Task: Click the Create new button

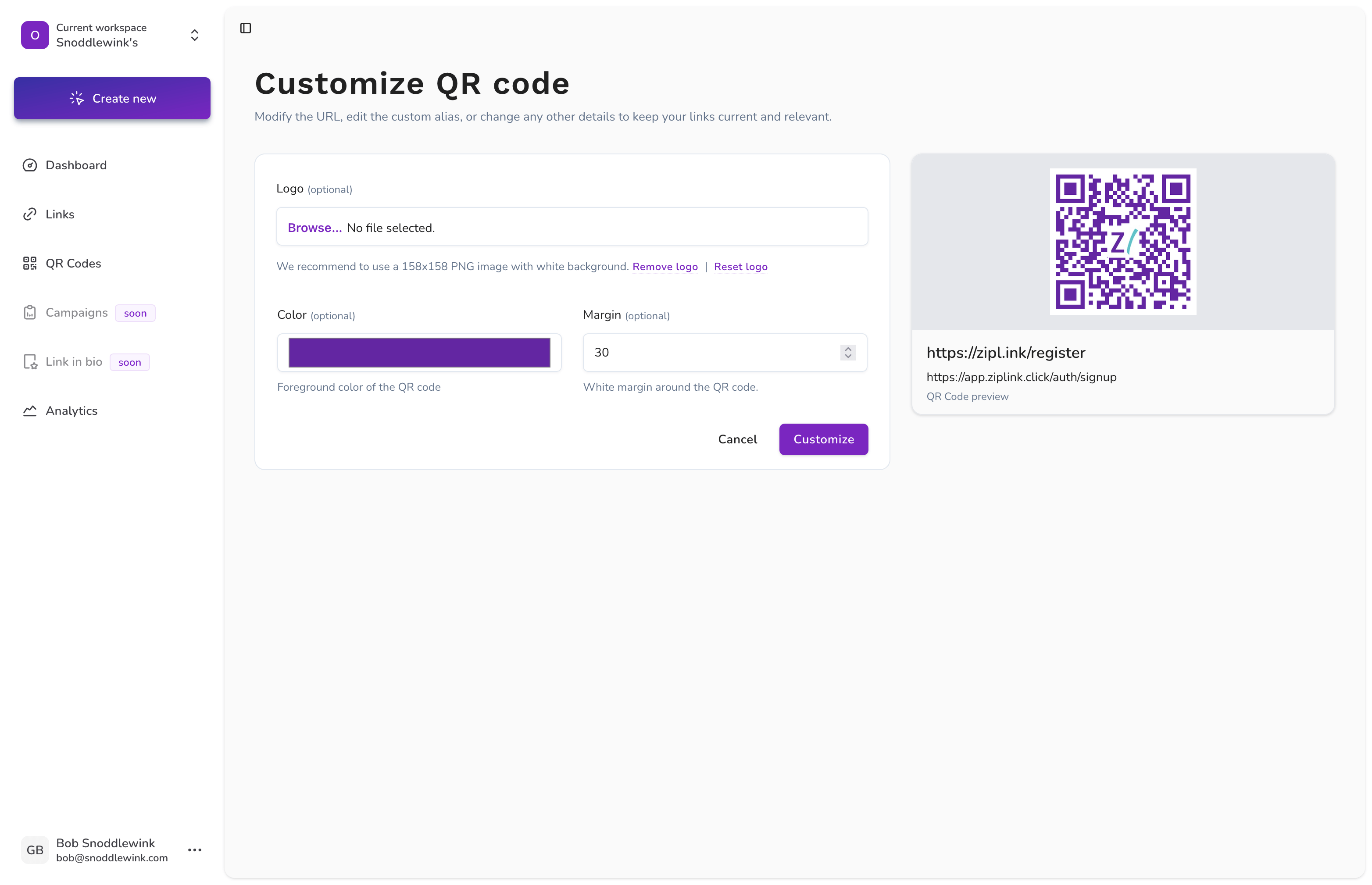Action: coord(112,98)
